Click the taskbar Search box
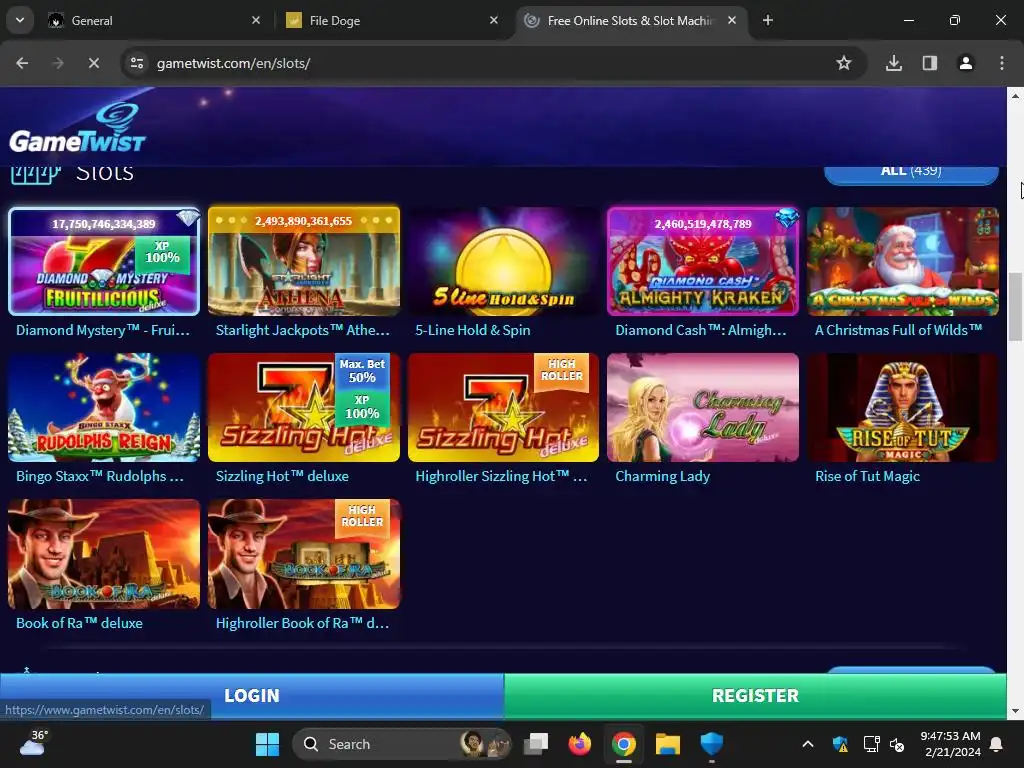 (x=402, y=744)
